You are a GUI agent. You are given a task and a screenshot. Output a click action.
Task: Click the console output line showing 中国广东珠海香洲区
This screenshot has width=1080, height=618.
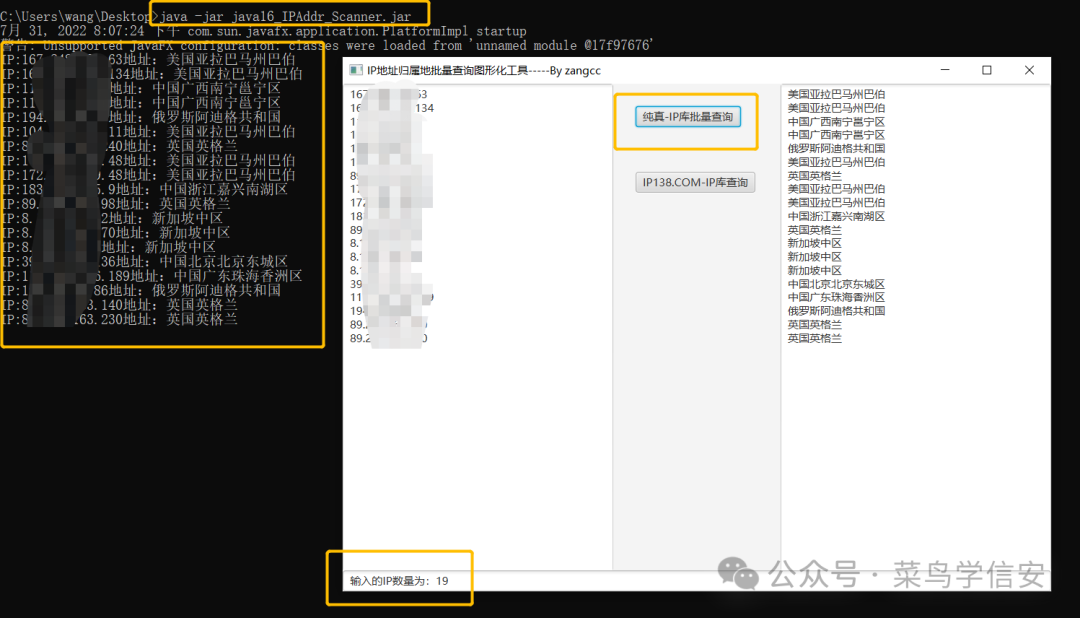[152, 276]
